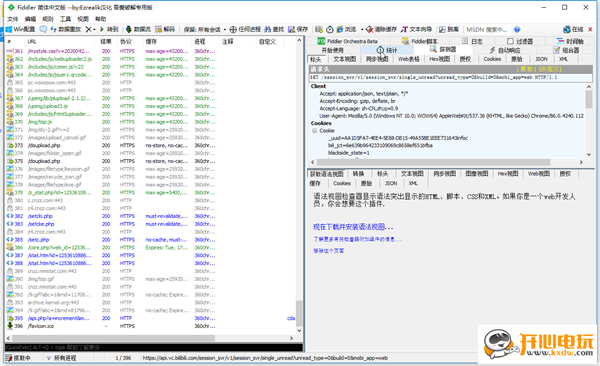Open the Tools (工具) menu
The image size is (600, 366).
point(65,19)
